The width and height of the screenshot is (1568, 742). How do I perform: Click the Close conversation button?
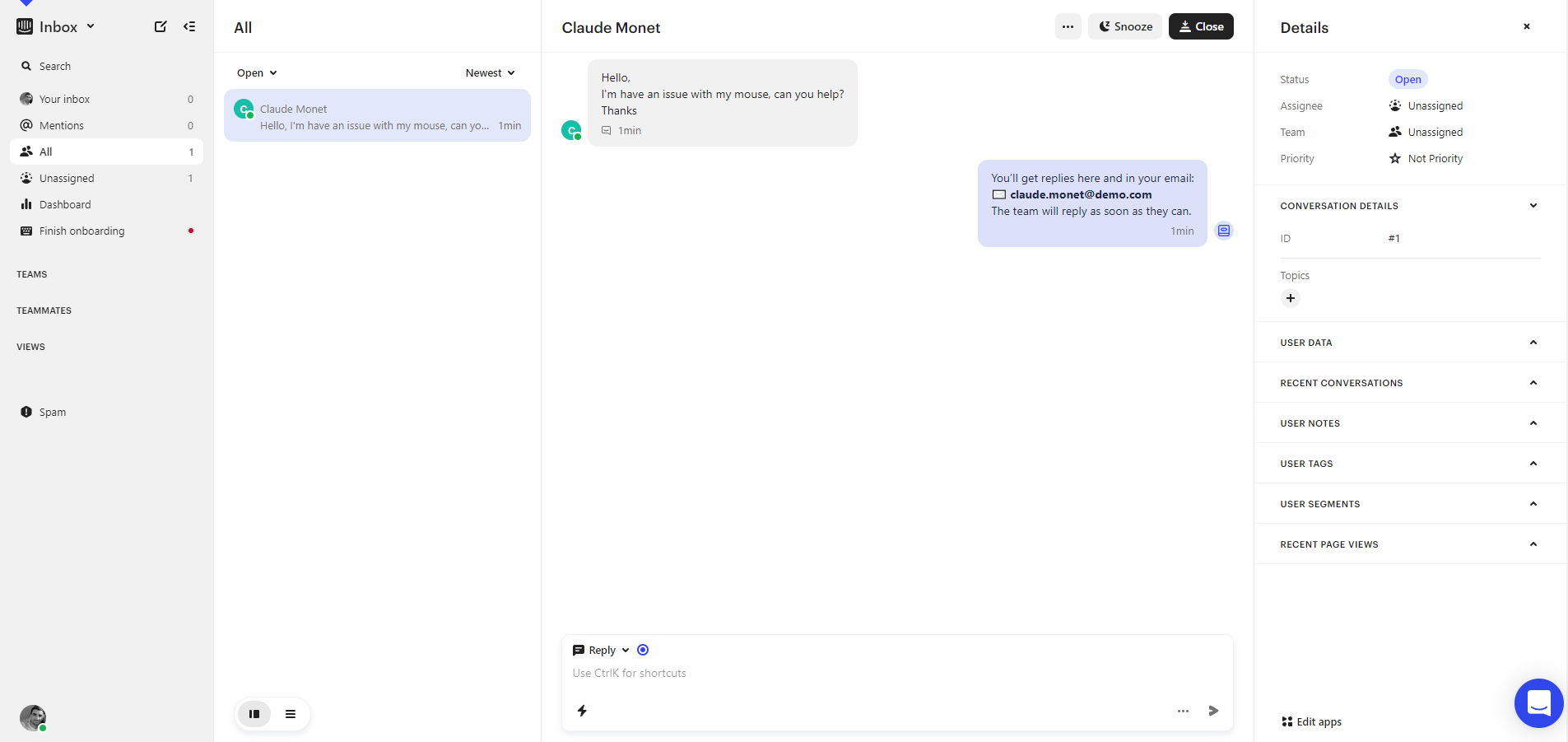1201,26
